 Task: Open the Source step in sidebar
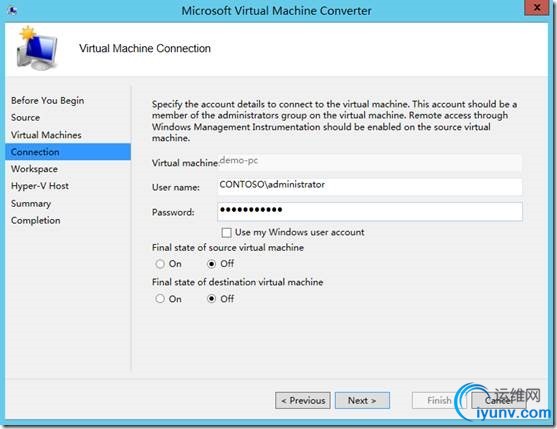pyautogui.click(x=25, y=118)
